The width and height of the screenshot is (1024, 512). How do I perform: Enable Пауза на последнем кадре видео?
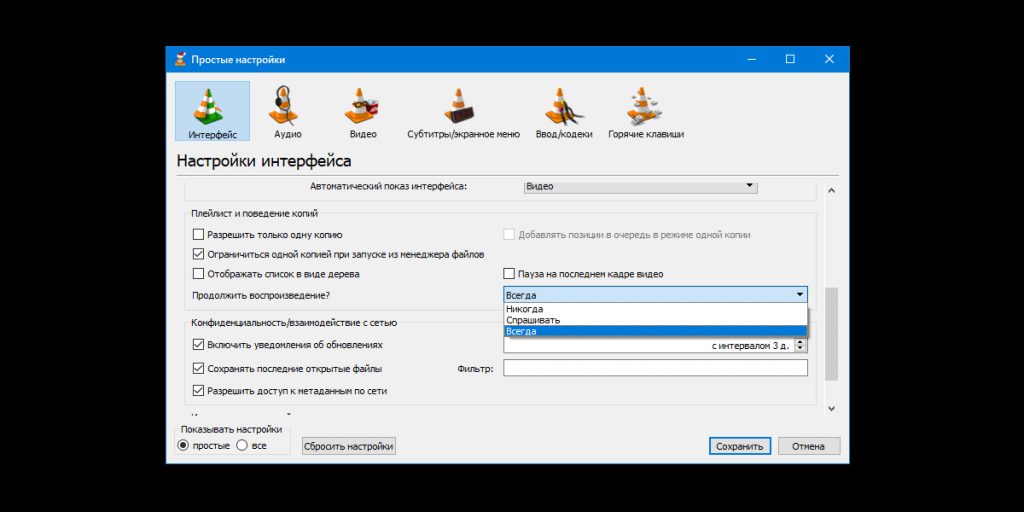coord(509,274)
